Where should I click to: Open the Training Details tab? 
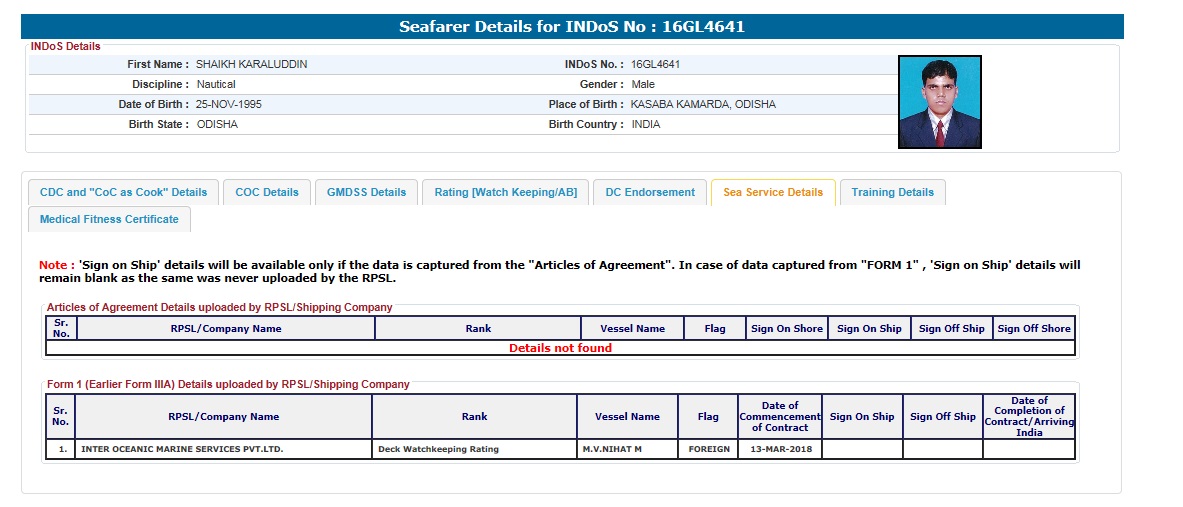click(x=892, y=193)
